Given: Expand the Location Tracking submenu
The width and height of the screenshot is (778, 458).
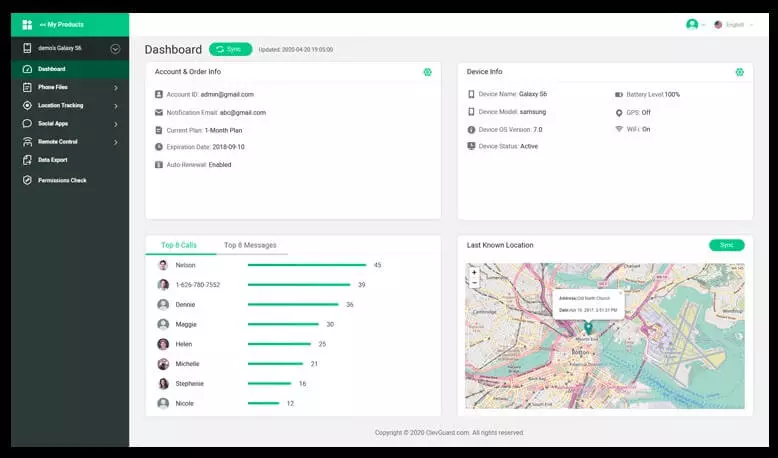Looking at the screenshot, I should pyautogui.click(x=116, y=106).
